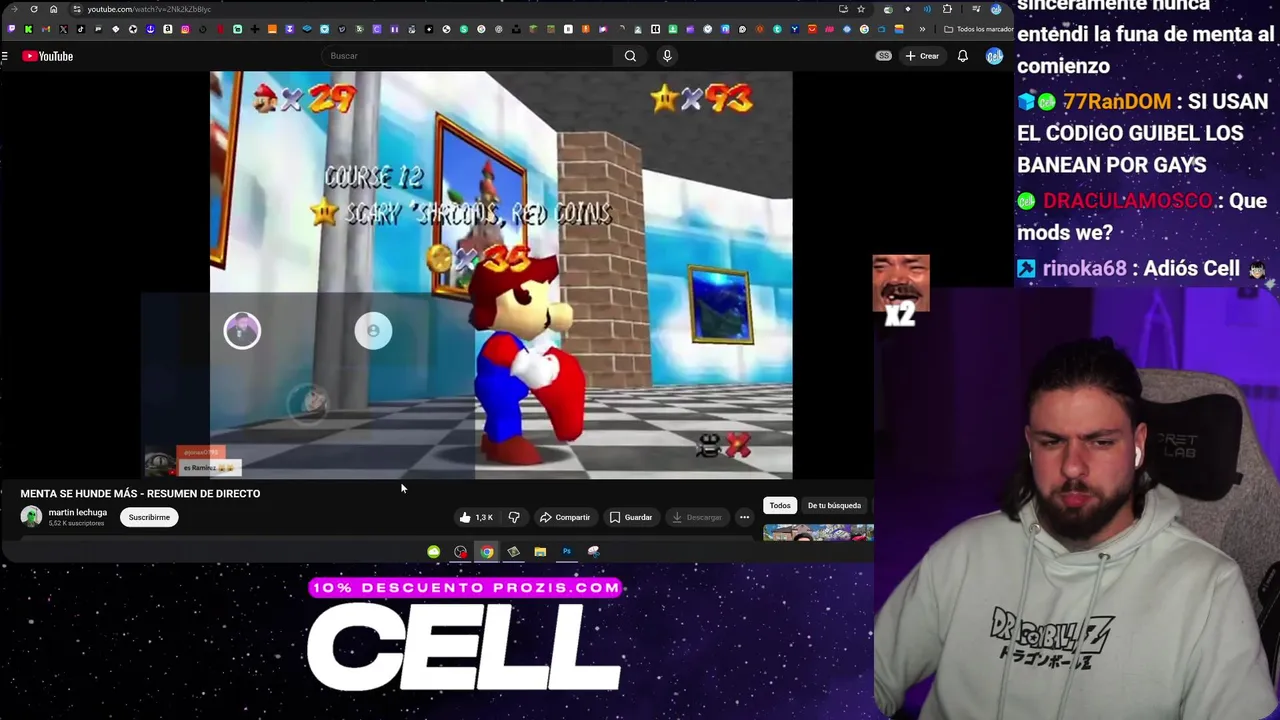Open the Amazon bookmark icon

168,29
